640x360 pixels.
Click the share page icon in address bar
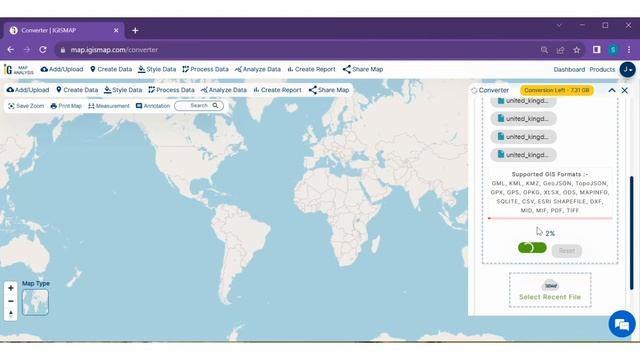(x=560, y=50)
